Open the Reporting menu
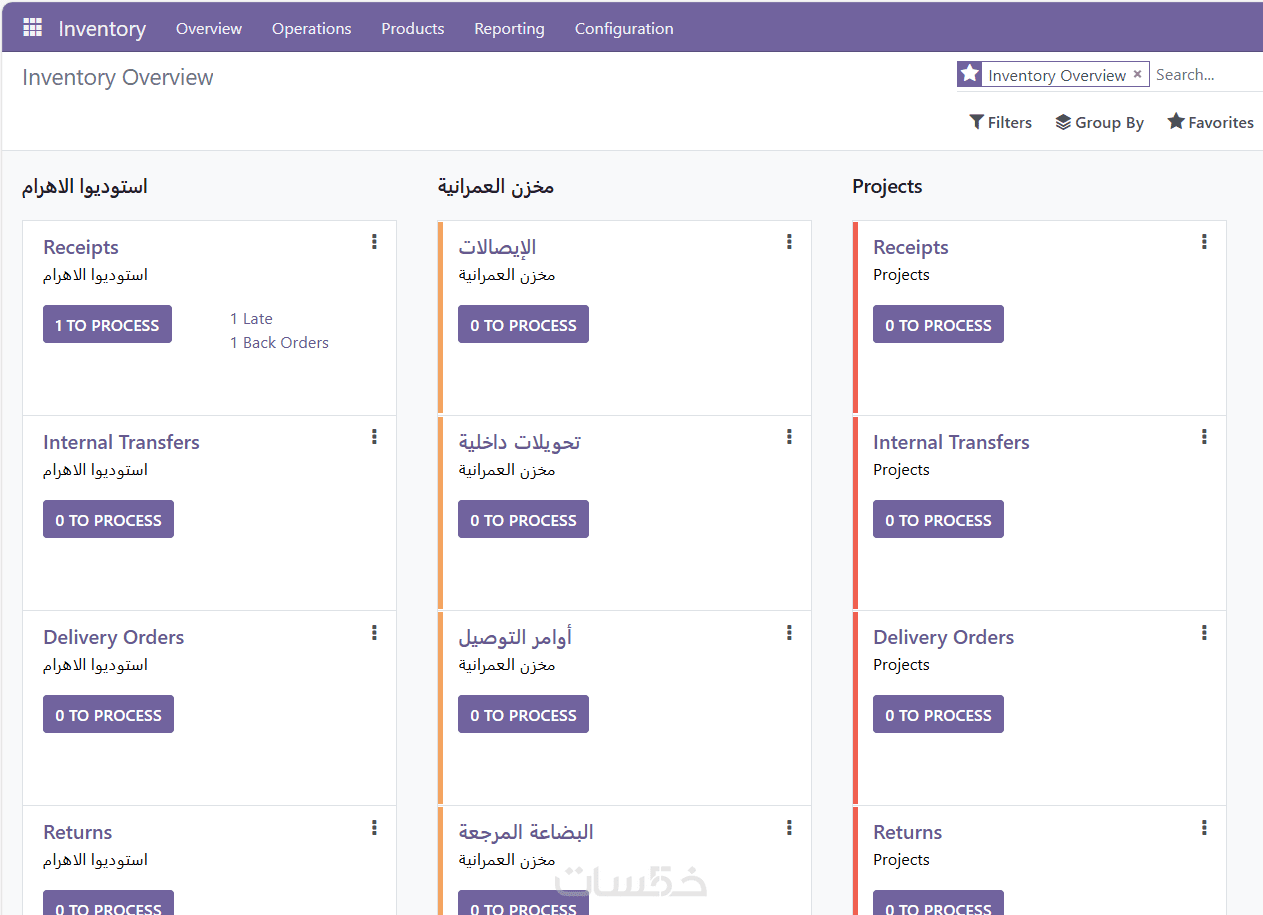 [509, 28]
